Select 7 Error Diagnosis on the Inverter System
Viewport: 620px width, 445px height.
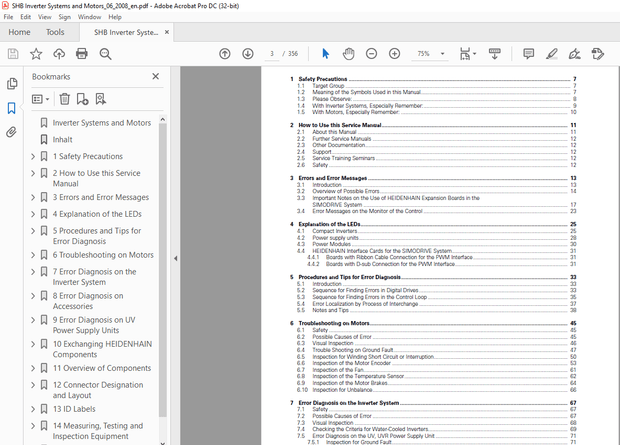pos(95,277)
